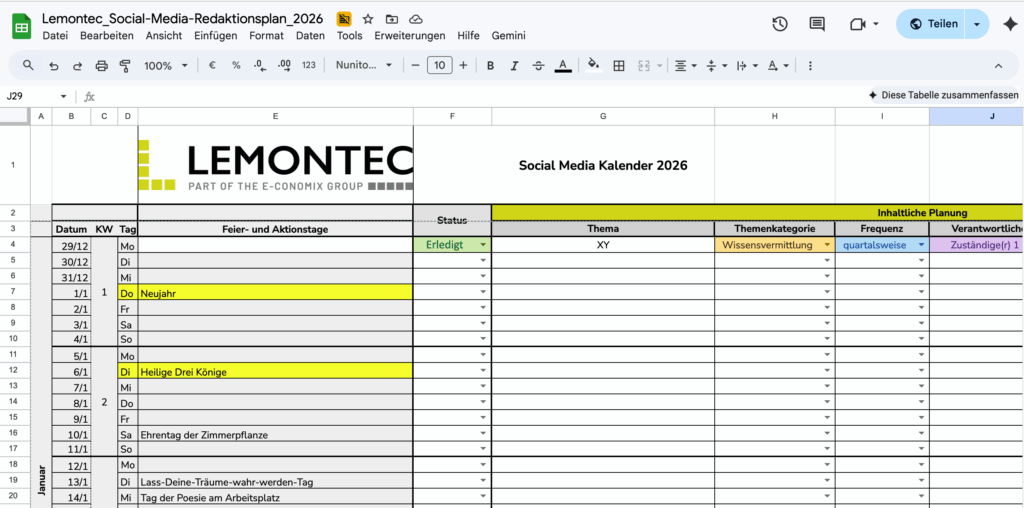Screen dimensions: 1024x508
Task: Open the 100% zoom dropdown
Action: pos(165,66)
